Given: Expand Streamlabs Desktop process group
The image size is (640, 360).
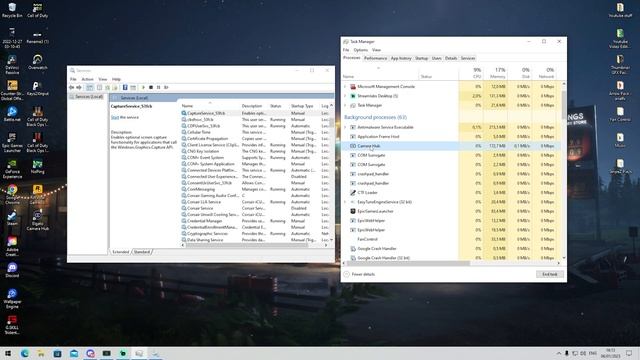Looking at the screenshot, I should pyautogui.click(x=345, y=96).
